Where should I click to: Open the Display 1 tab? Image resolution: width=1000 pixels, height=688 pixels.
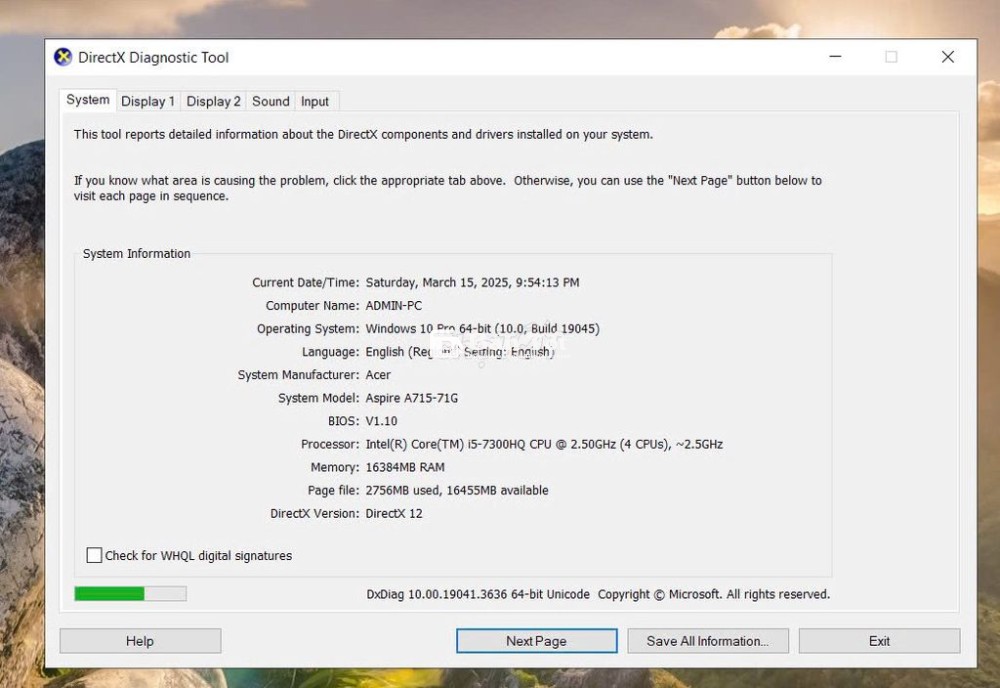[x=148, y=101]
